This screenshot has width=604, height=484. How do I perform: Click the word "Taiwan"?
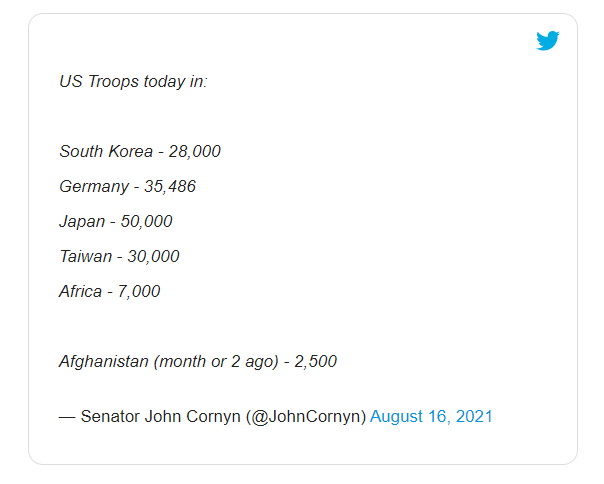86,256
